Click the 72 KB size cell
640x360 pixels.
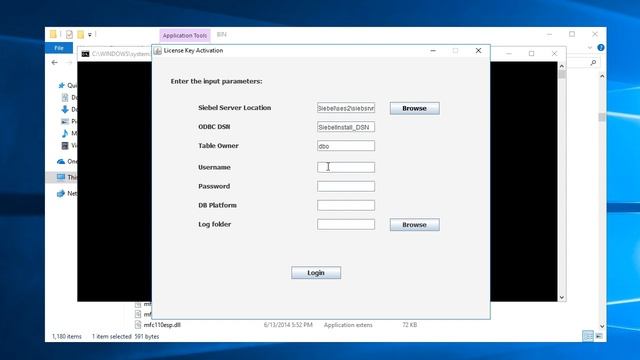[409, 325]
